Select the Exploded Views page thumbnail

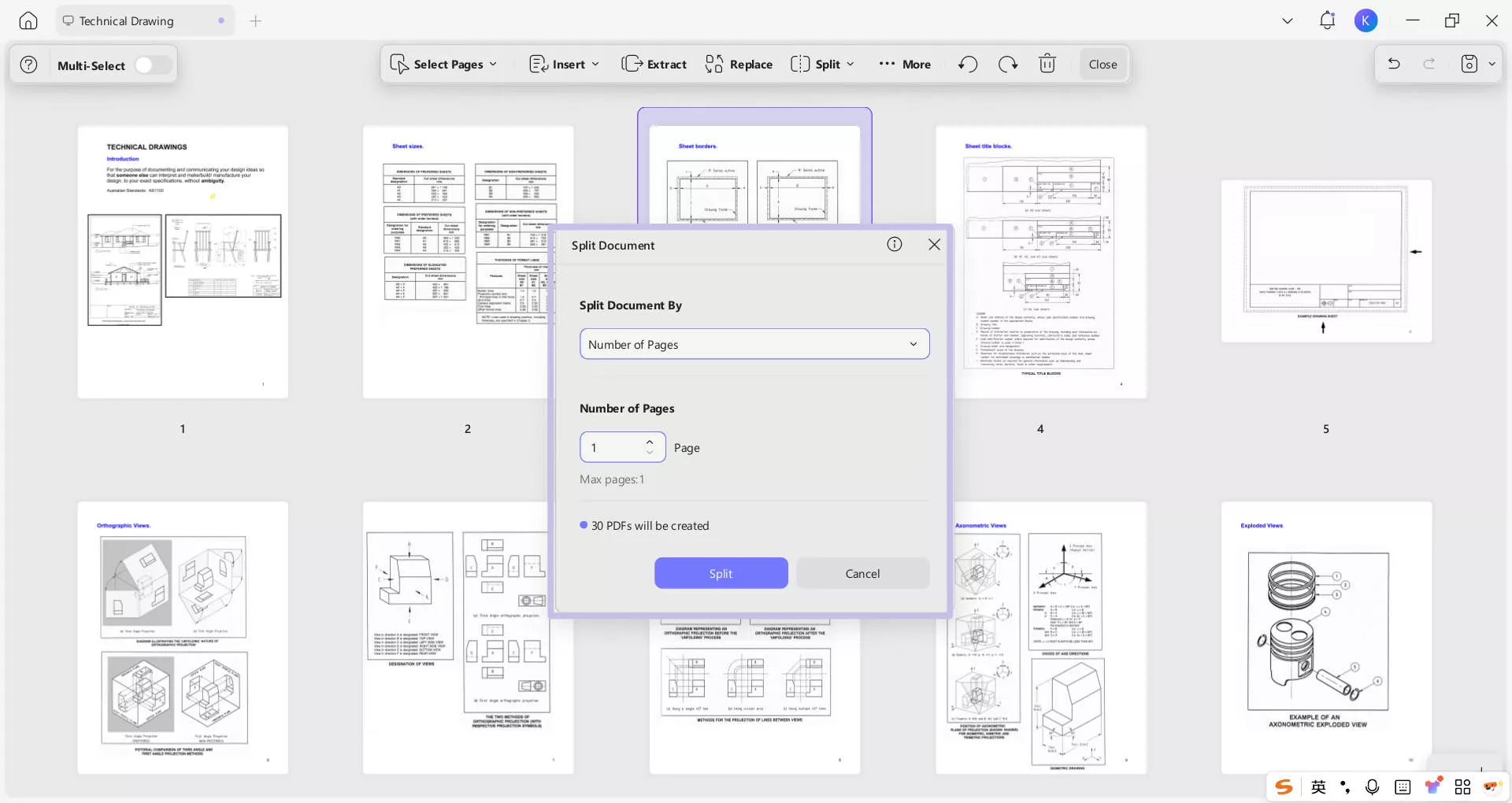[1326, 638]
